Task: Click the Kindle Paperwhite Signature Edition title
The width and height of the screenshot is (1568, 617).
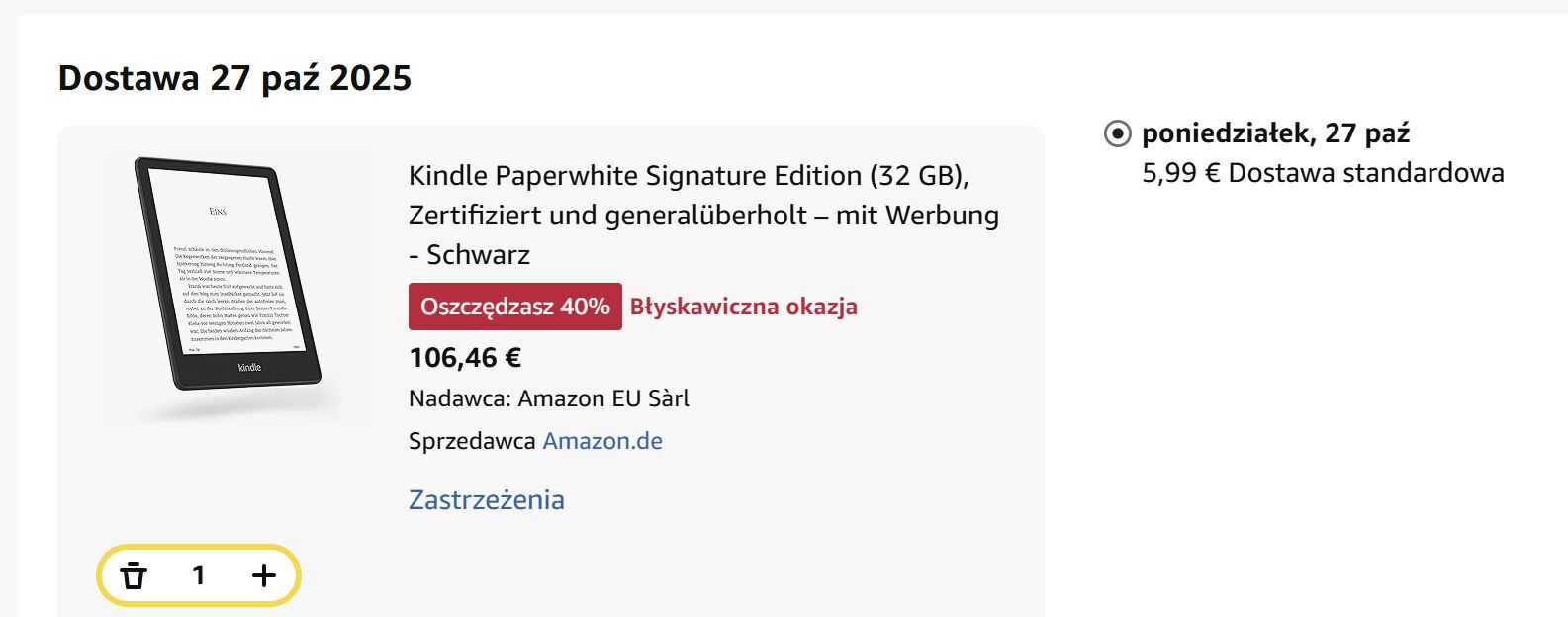Action: (688, 176)
